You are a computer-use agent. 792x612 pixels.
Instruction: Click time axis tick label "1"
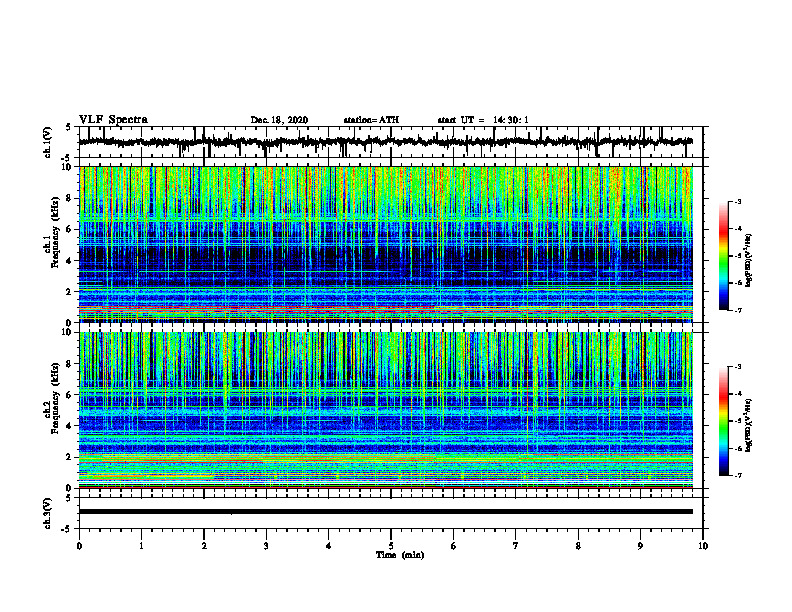[141, 546]
